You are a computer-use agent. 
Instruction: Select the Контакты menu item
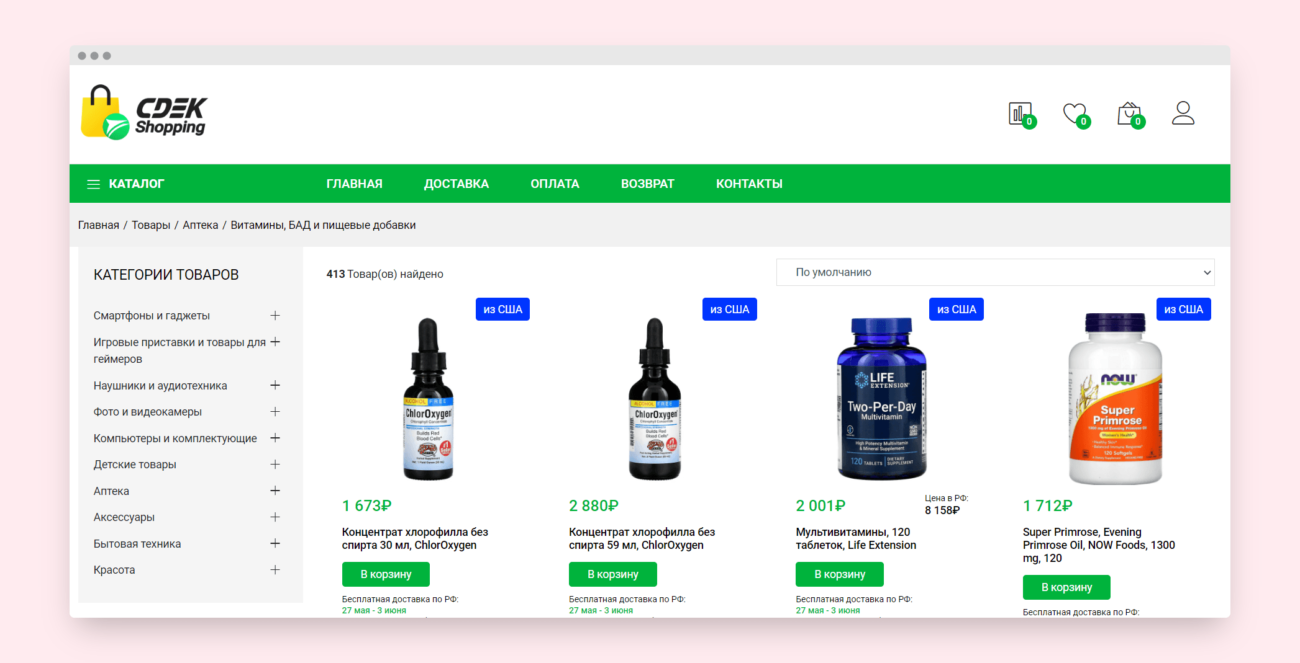click(749, 184)
